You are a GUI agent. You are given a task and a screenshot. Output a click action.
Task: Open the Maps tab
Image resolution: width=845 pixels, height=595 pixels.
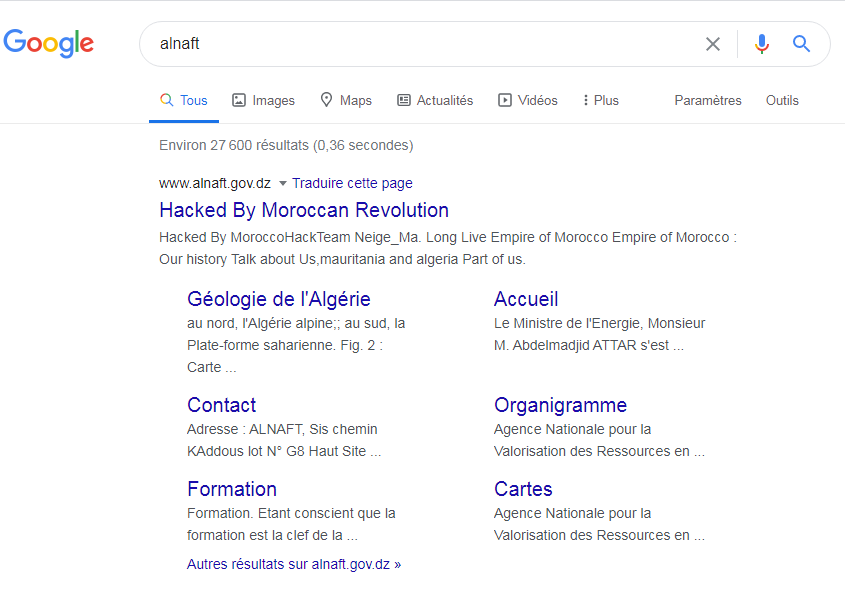(x=345, y=100)
